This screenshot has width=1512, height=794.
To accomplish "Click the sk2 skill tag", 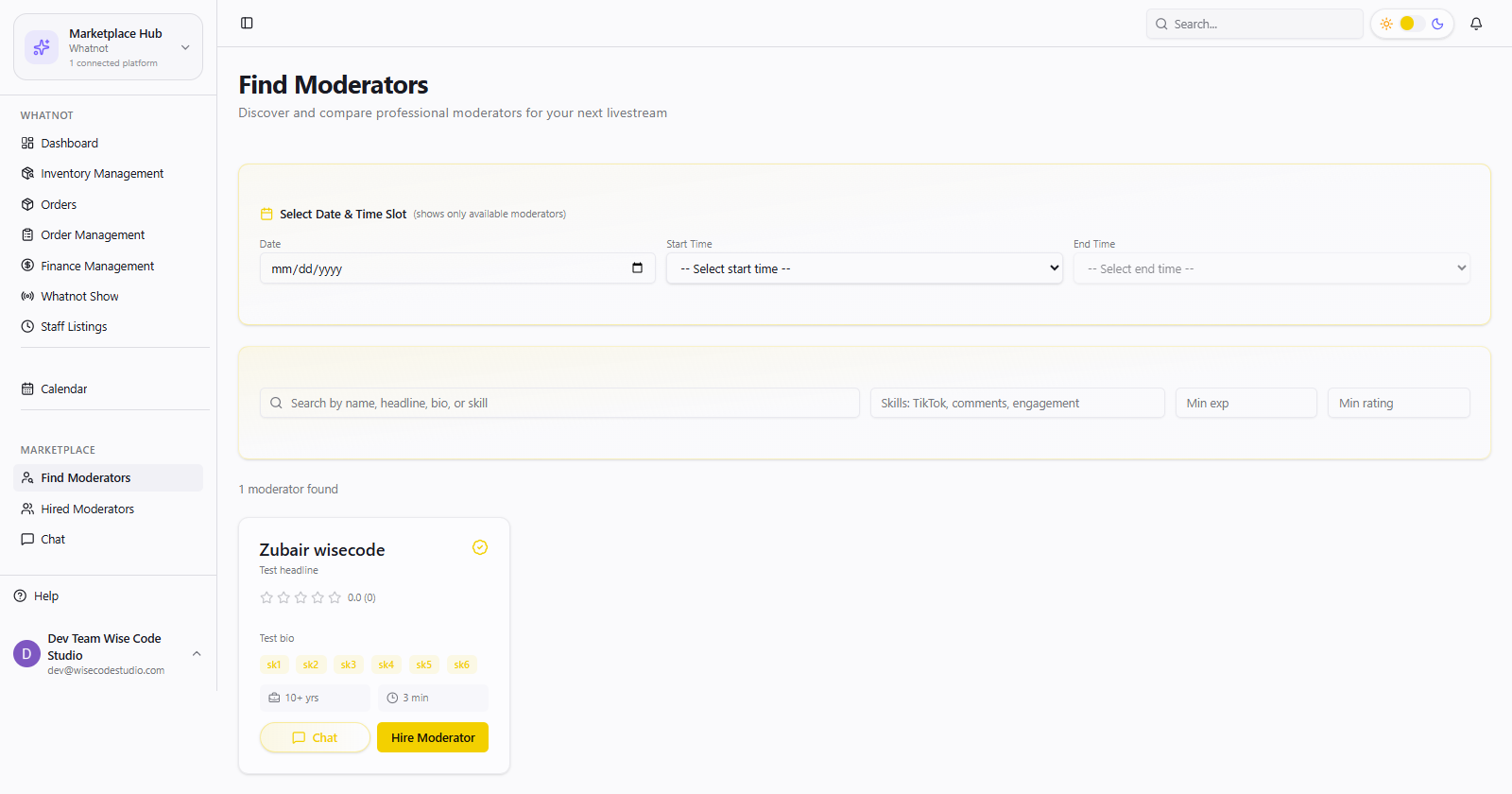I will click(x=311, y=665).
